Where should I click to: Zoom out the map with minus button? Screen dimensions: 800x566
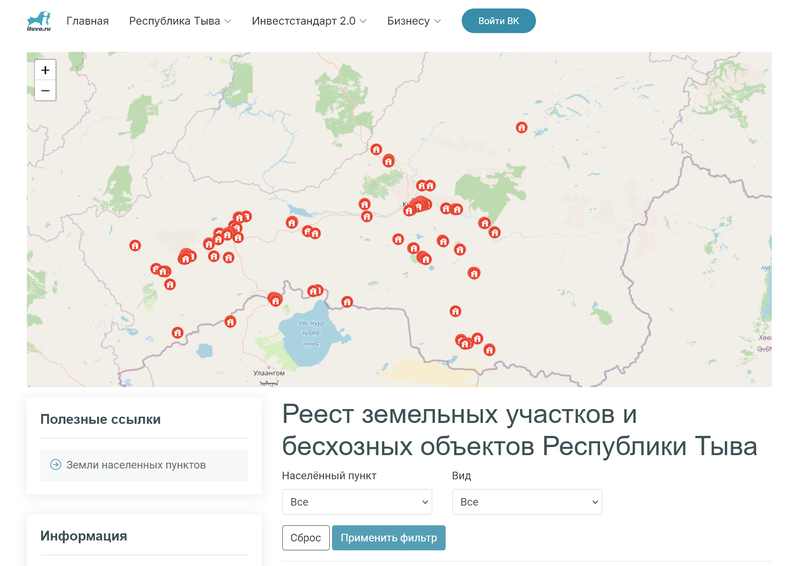tap(45, 91)
